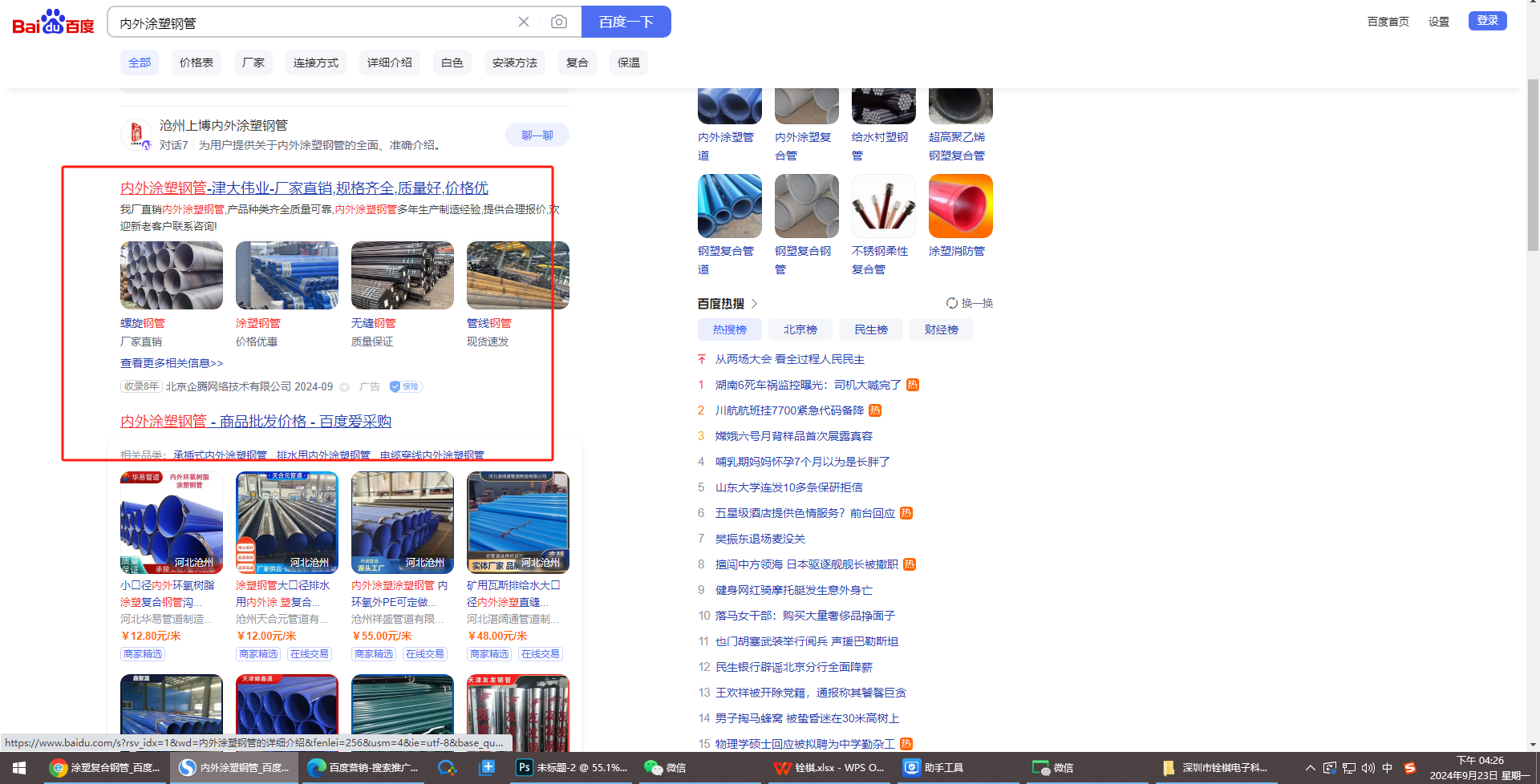
Task: Refresh hot searches with 换一换
Action: 970,303
